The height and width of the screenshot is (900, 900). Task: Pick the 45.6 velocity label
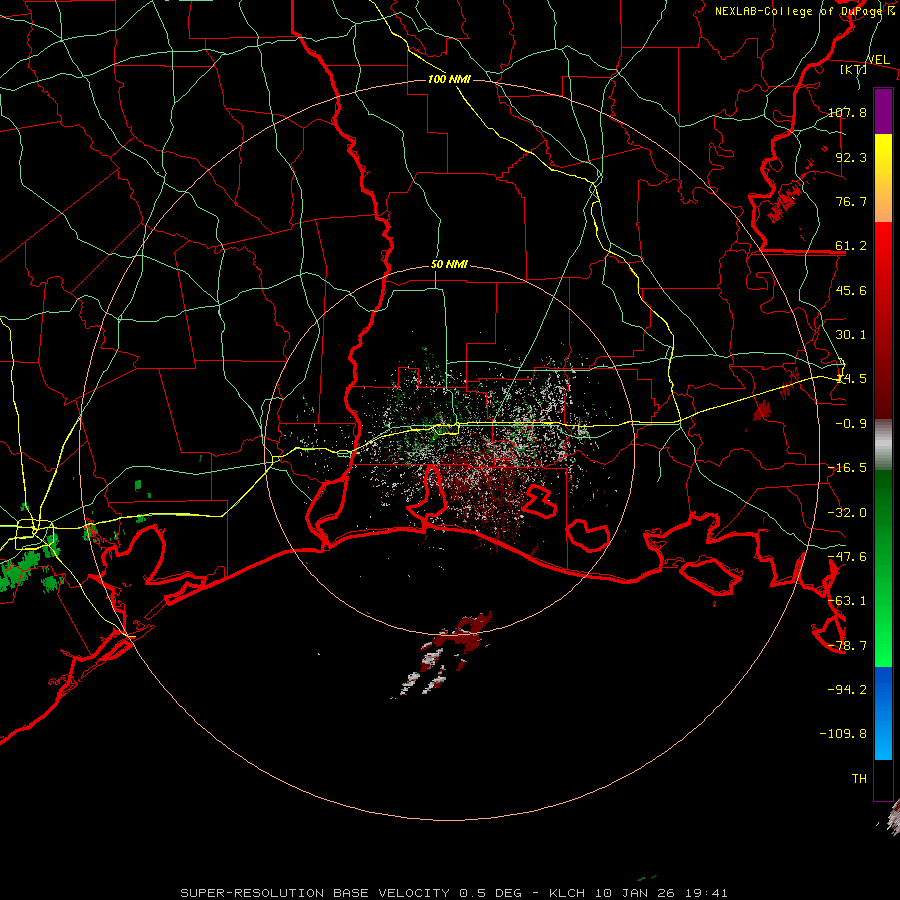point(851,290)
